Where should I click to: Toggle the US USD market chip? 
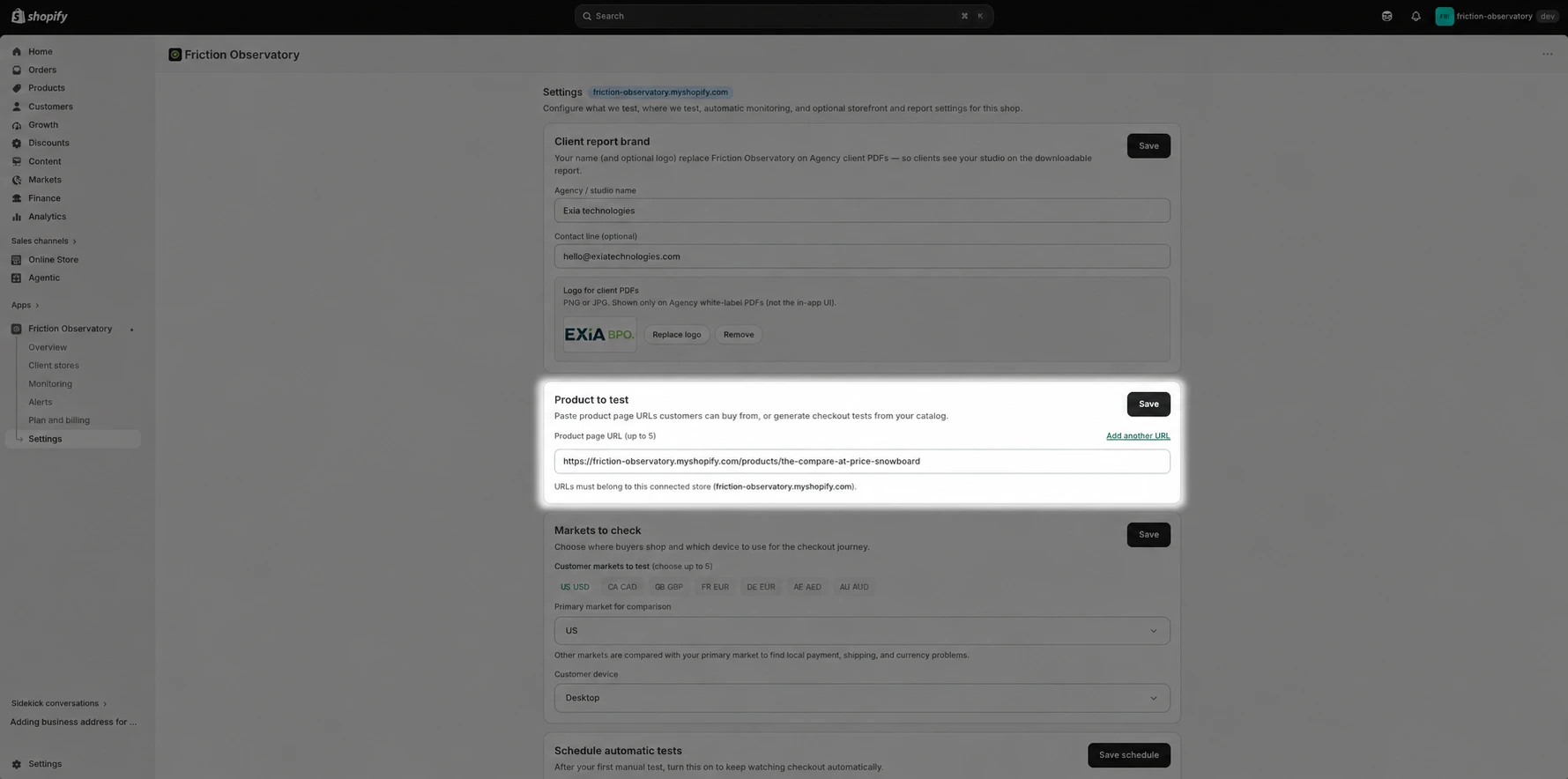[575, 587]
